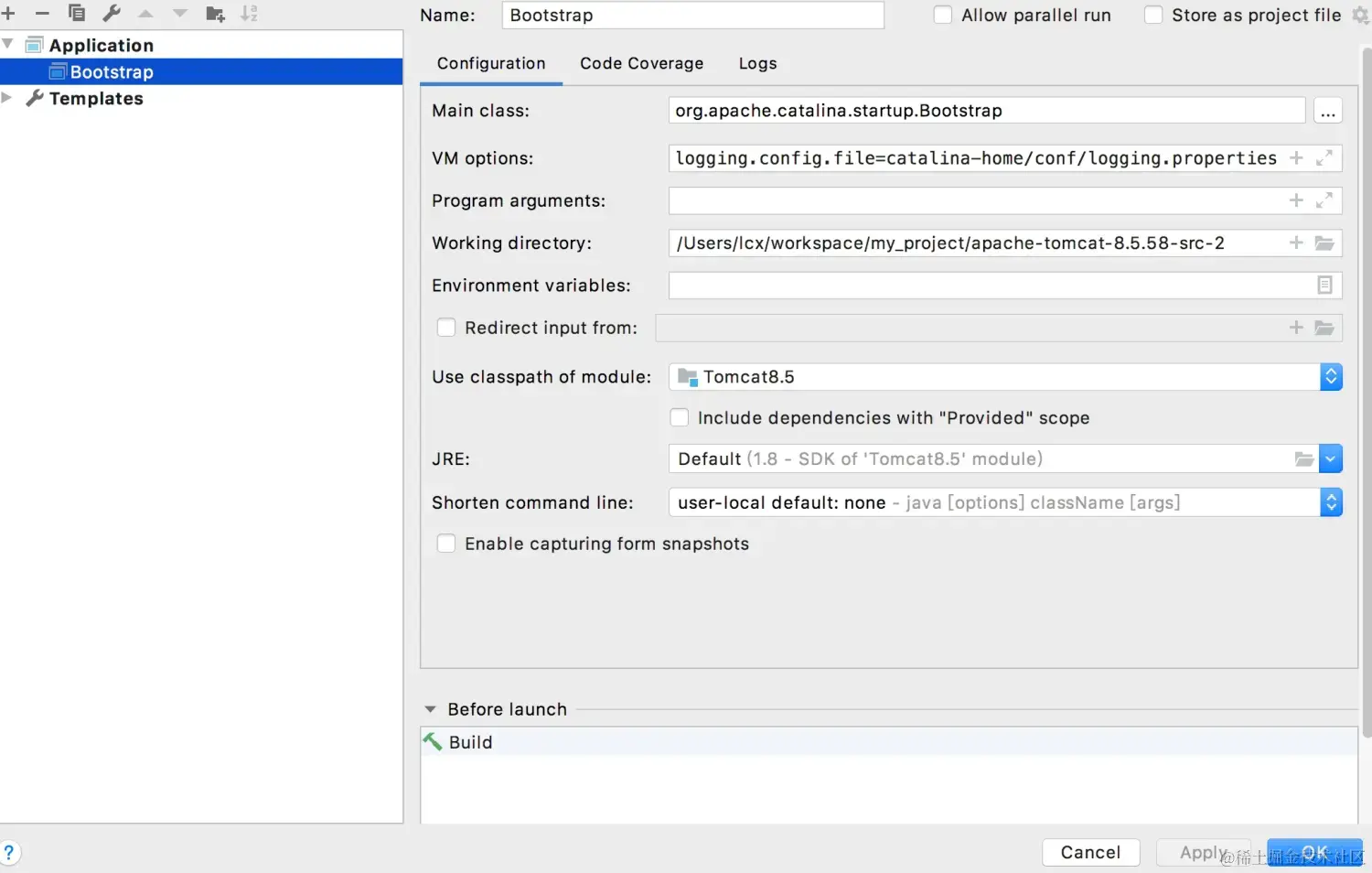Click the Build hammer icon
The image size is (1372, 873).
(x=433, y=742)
